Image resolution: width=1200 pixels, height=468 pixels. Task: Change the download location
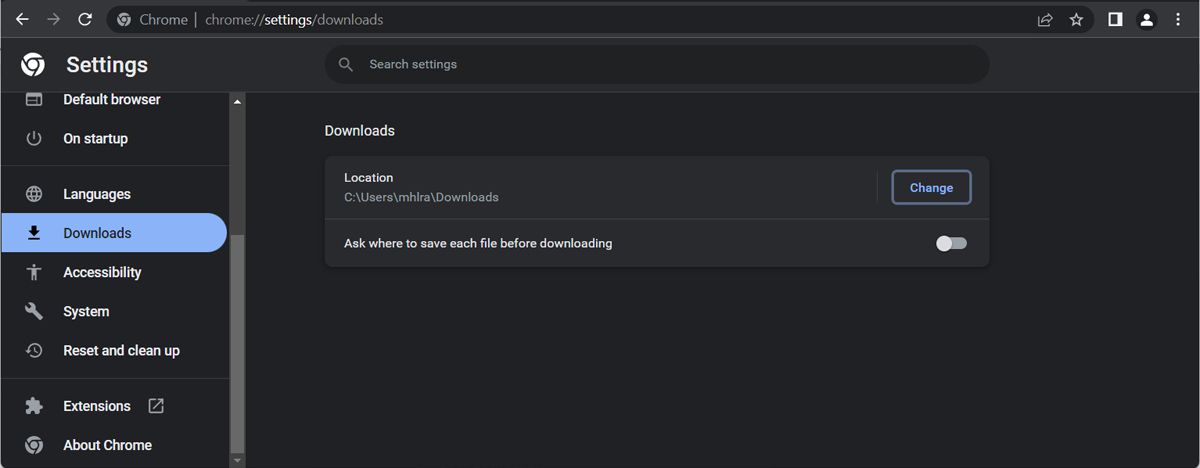coord(931,188)
